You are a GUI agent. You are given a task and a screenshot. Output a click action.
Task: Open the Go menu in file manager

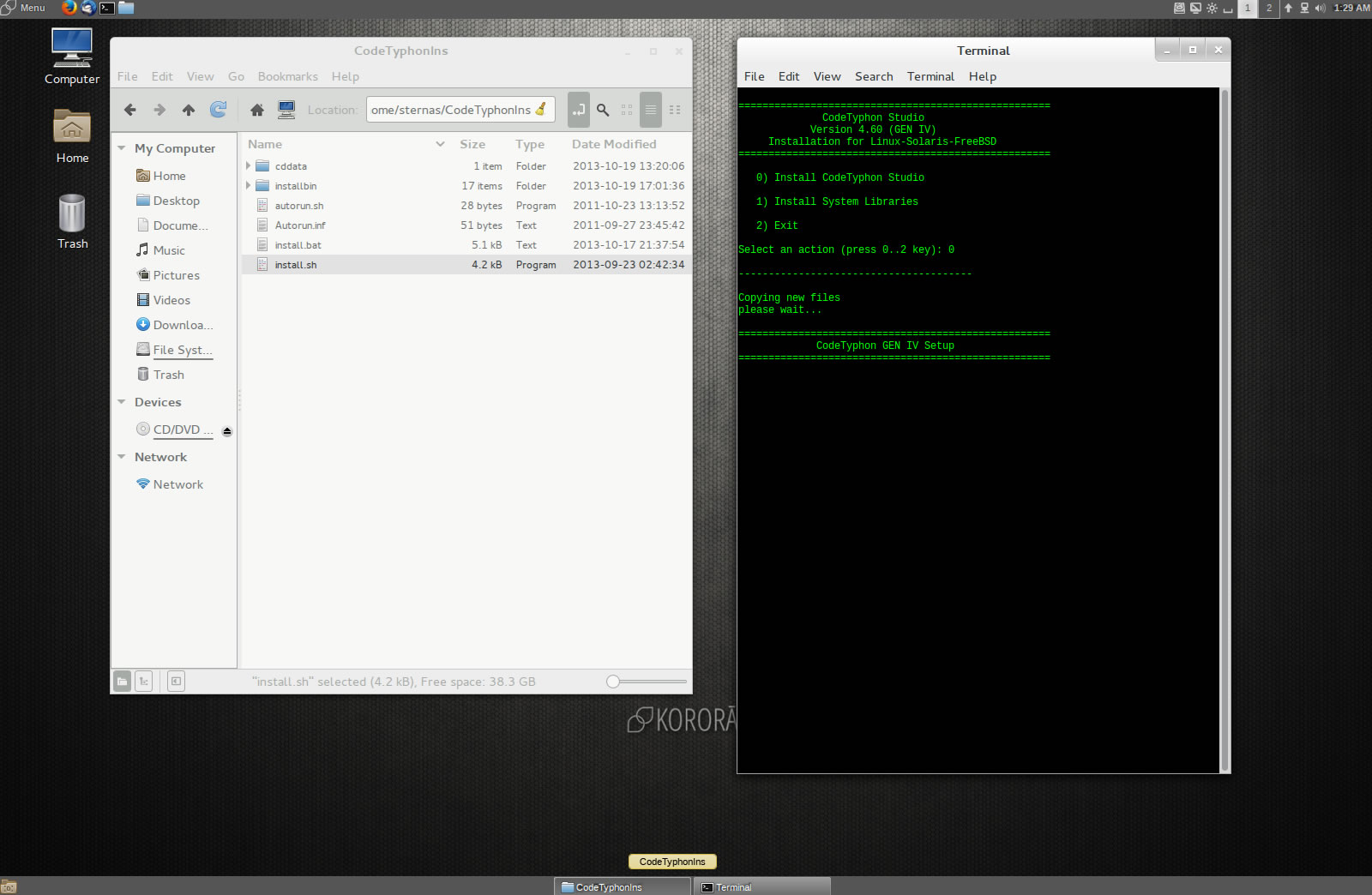tap(236, 76)
